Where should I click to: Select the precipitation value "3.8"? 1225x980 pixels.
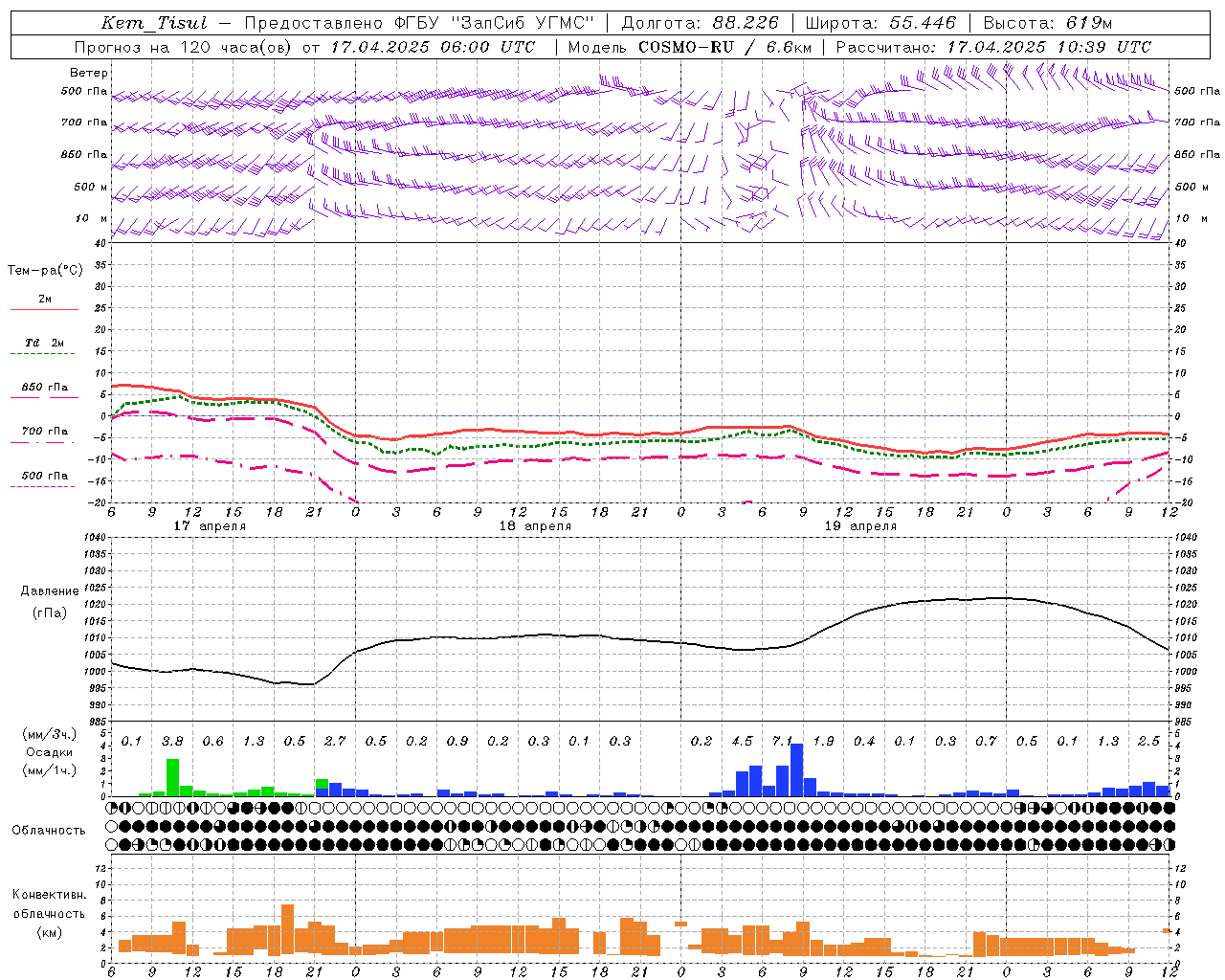pos(172,742)
